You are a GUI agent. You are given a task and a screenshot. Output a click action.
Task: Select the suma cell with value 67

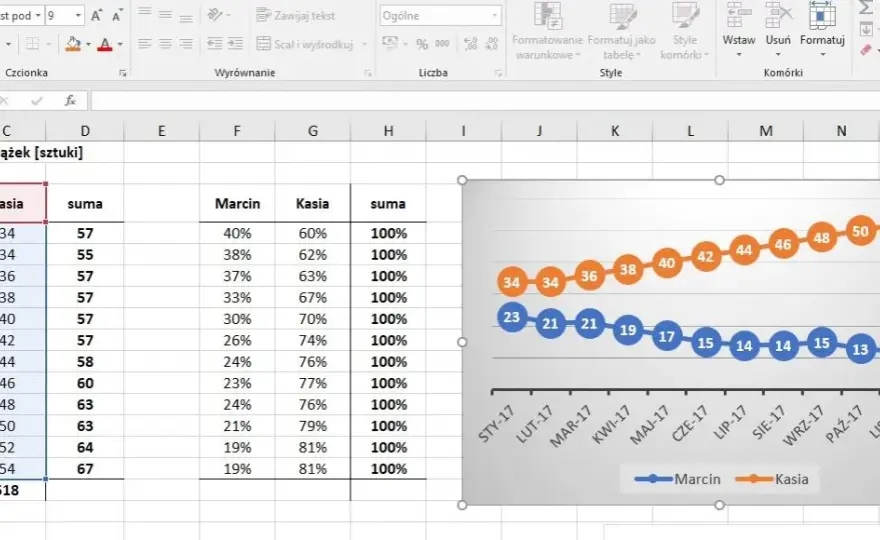(x=85, y=469)
